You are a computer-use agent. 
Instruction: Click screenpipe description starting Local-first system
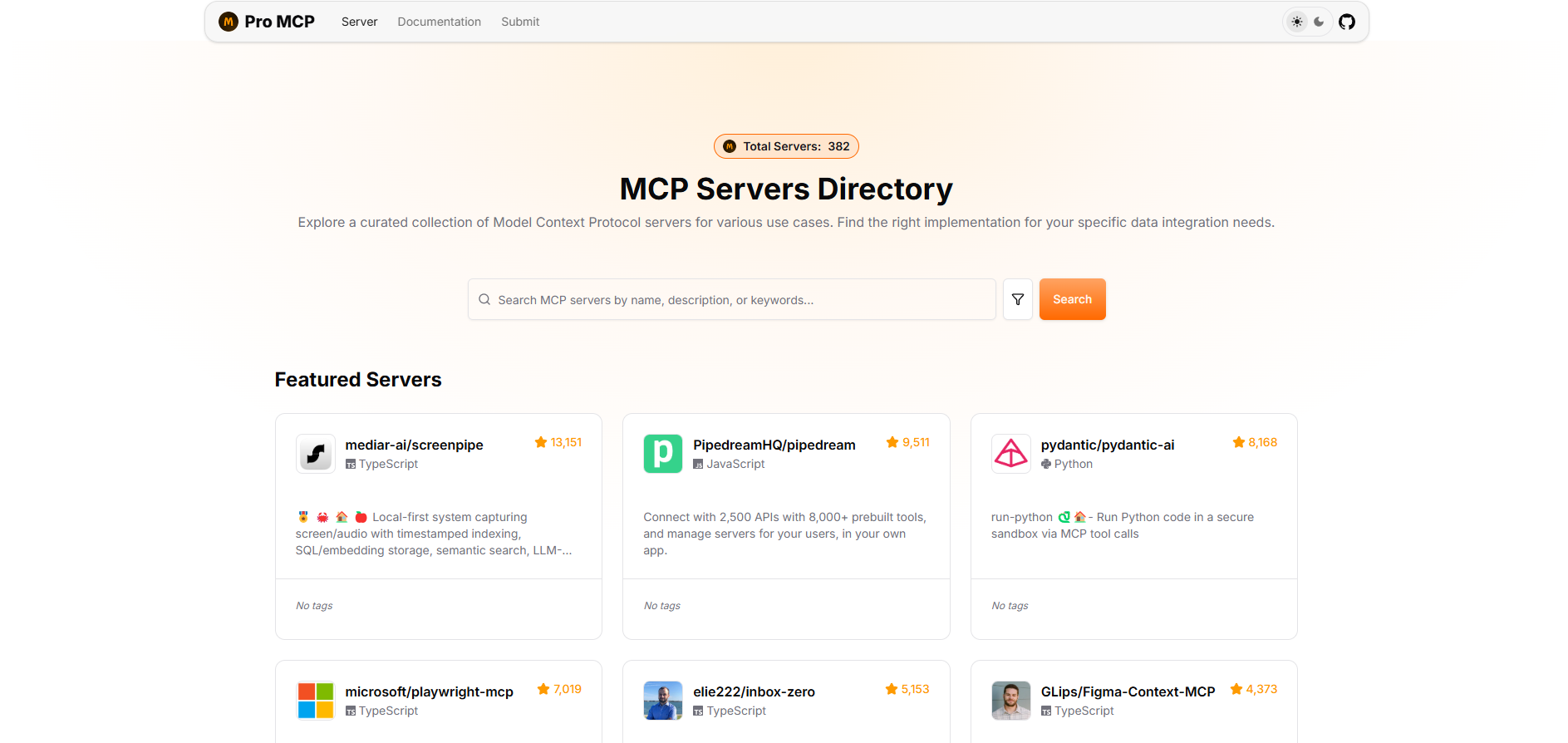pyautogui.click(x=434, y=534)
